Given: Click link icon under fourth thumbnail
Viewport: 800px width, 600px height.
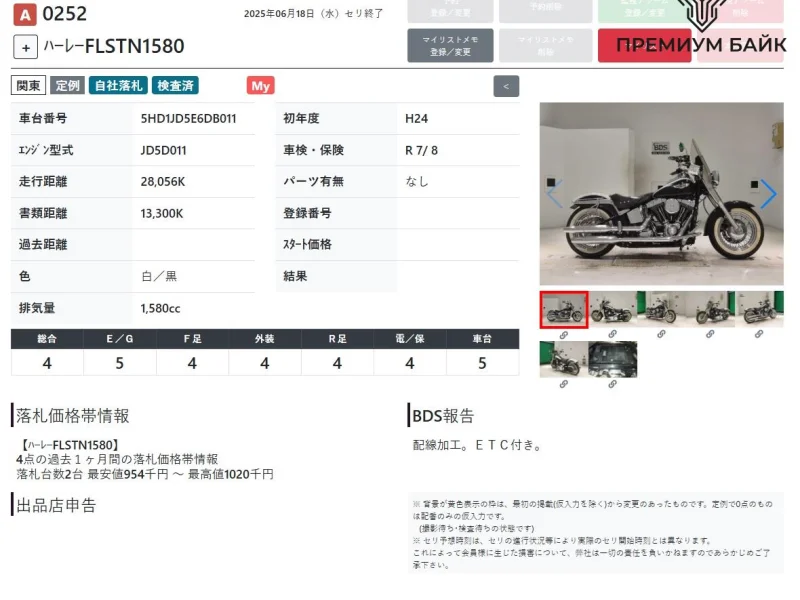Looking at the screenshot, I should (711, 335).
